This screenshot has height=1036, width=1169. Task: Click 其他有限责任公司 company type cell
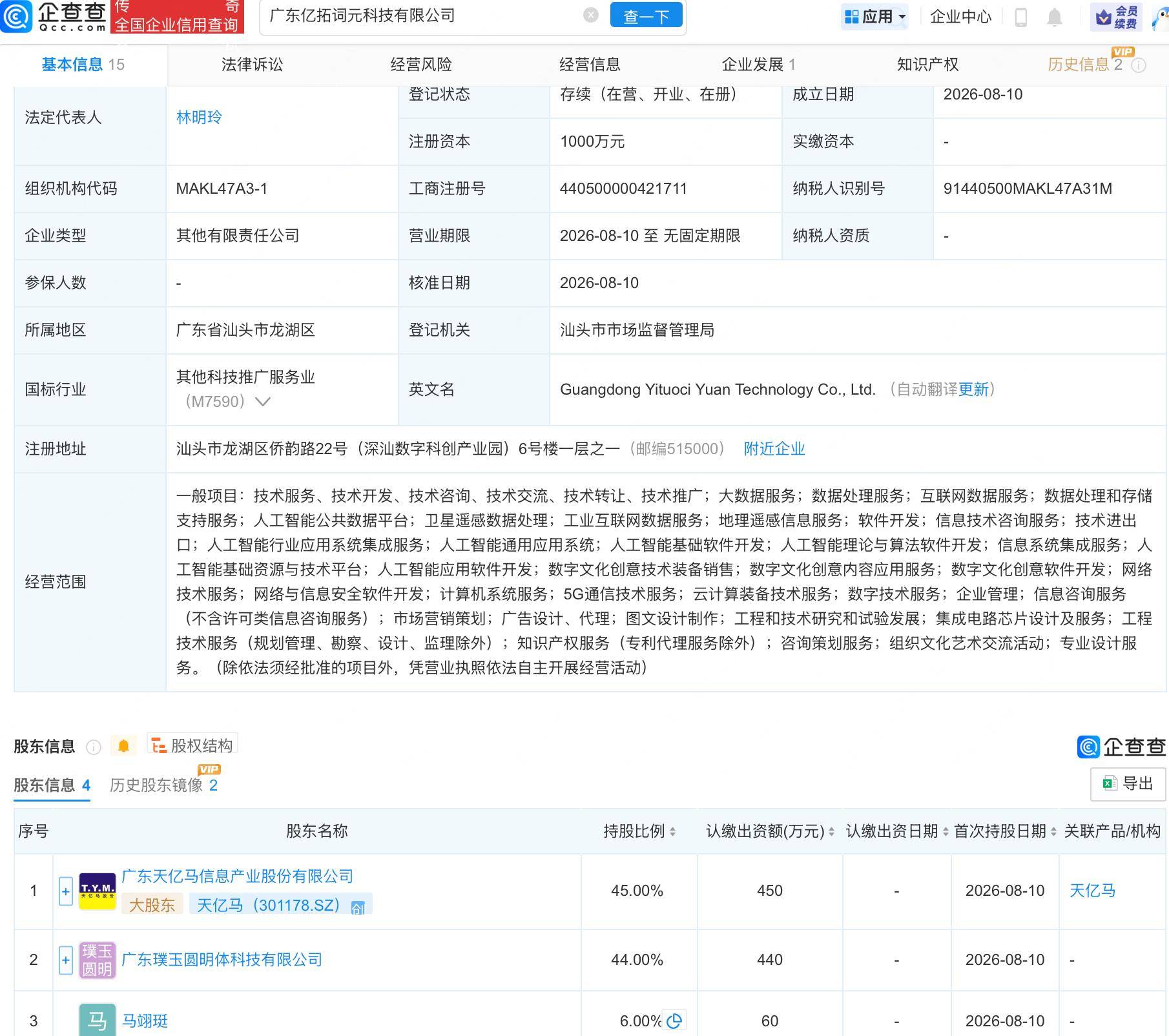pos(238,236)
